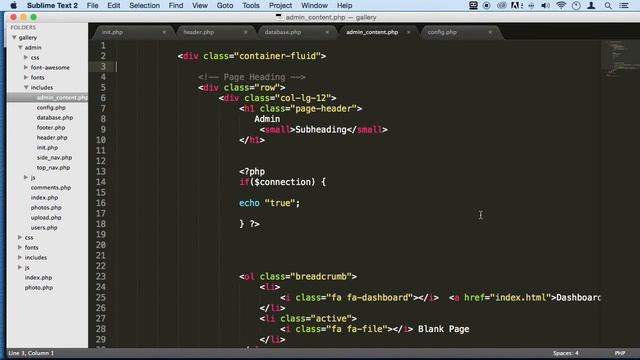
Task: Open the Sublime Text 2 application menu
Action: 52,6
